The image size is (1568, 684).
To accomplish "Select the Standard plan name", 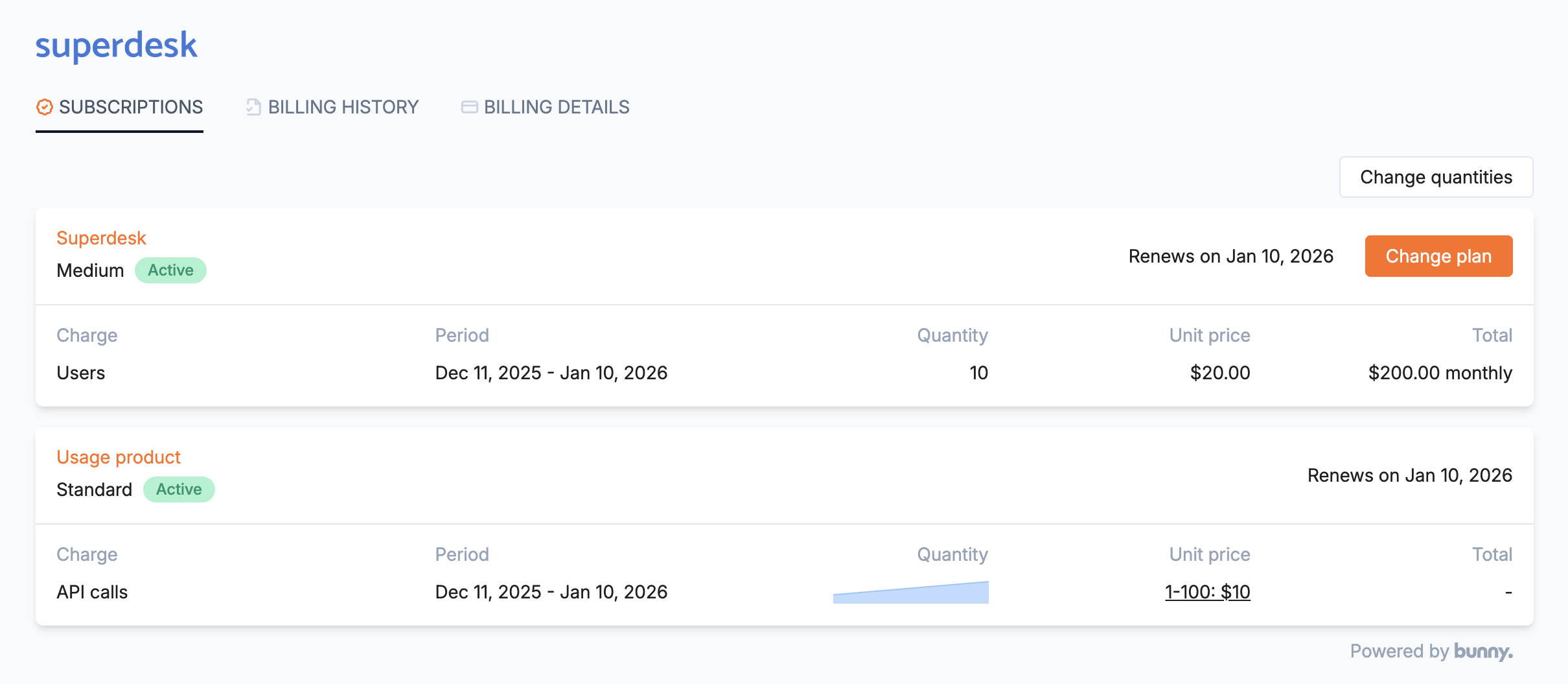I will coord(94,489).
